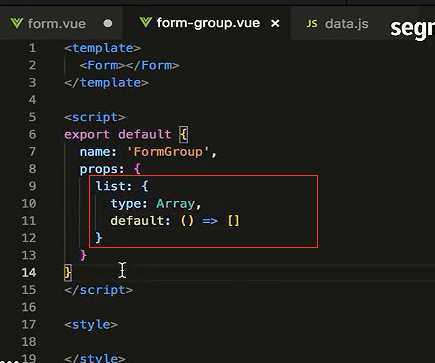435x363 pixels.
Task: Click opening brace after export default
Action: point(184,135)
